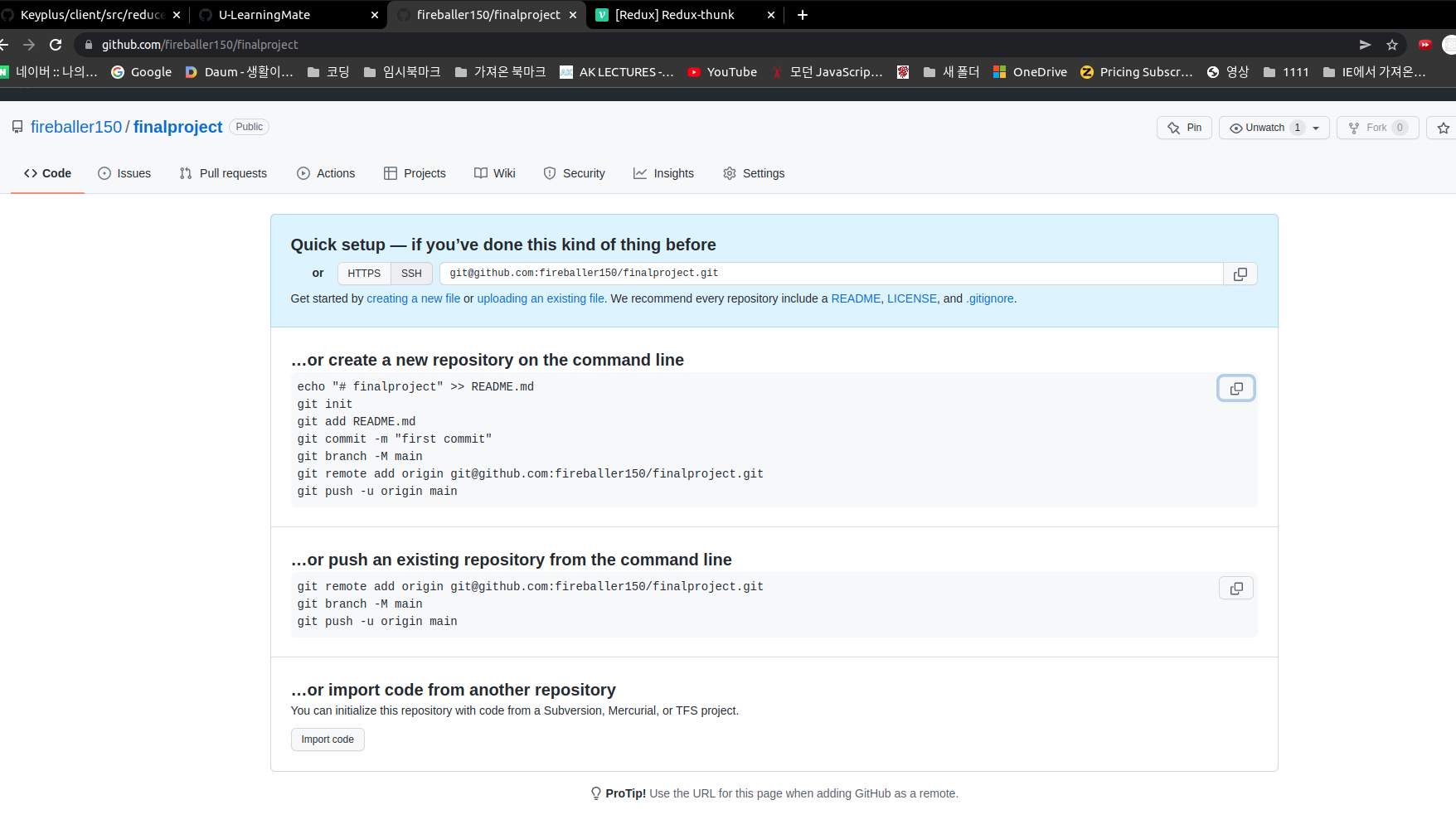Image resolution: width=1456 pixels, height=829 pixels.
Task: Open the 새 폴더 bookmark folder
Action: [x=951, y=72]
